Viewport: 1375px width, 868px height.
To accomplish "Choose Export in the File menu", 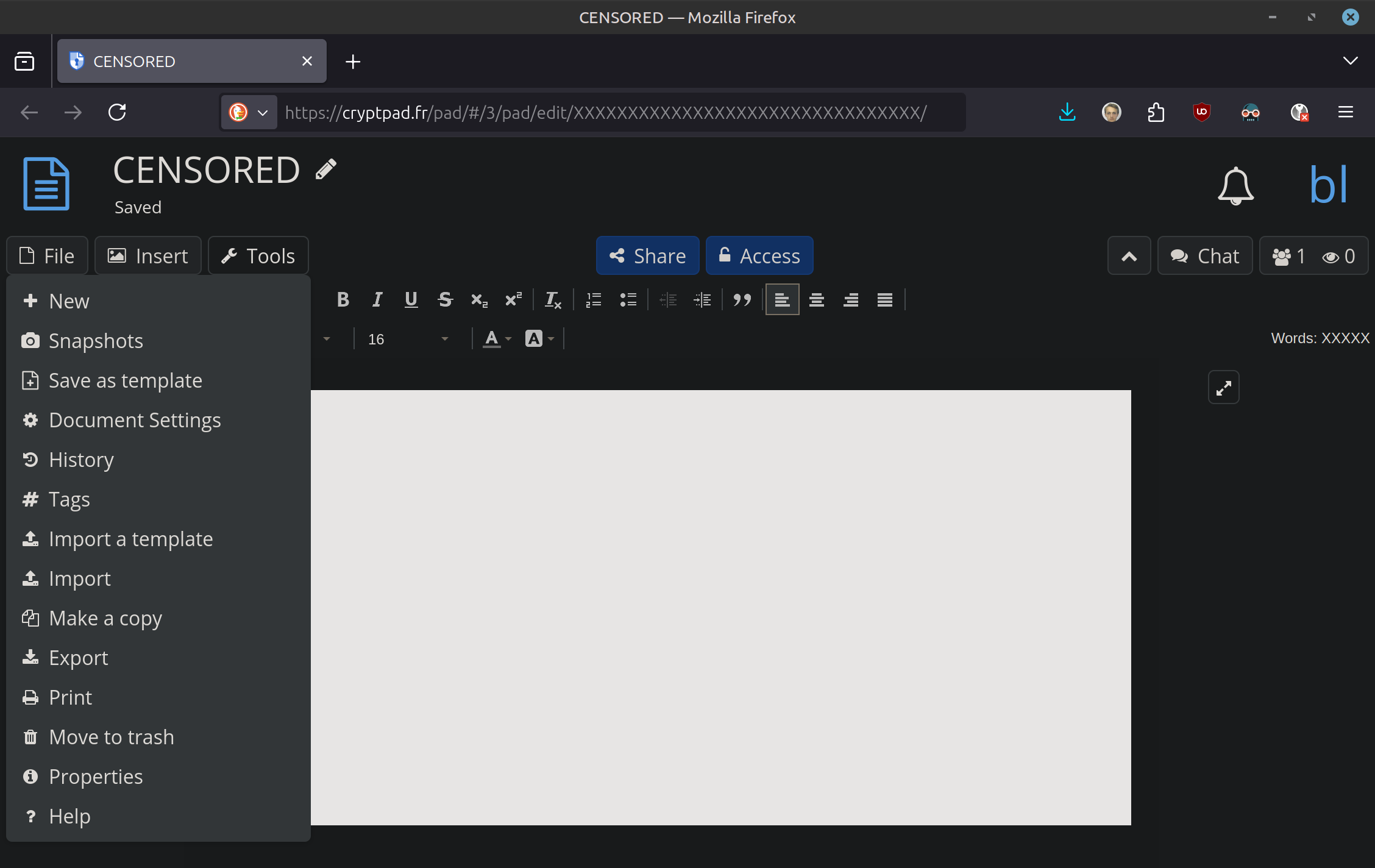I will click(79, 658).
